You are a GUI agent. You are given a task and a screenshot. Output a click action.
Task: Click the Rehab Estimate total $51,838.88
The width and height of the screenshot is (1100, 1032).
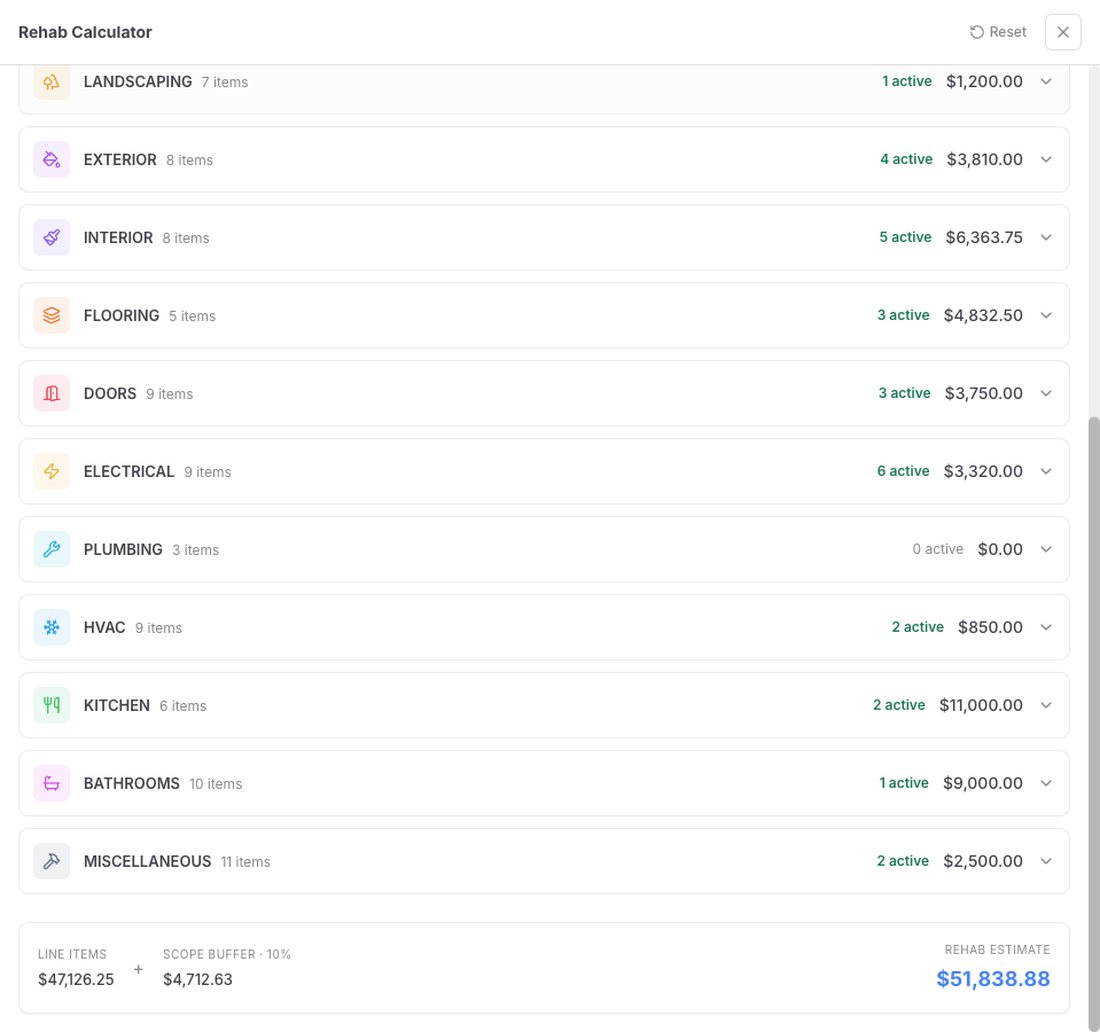coord(993,978)
